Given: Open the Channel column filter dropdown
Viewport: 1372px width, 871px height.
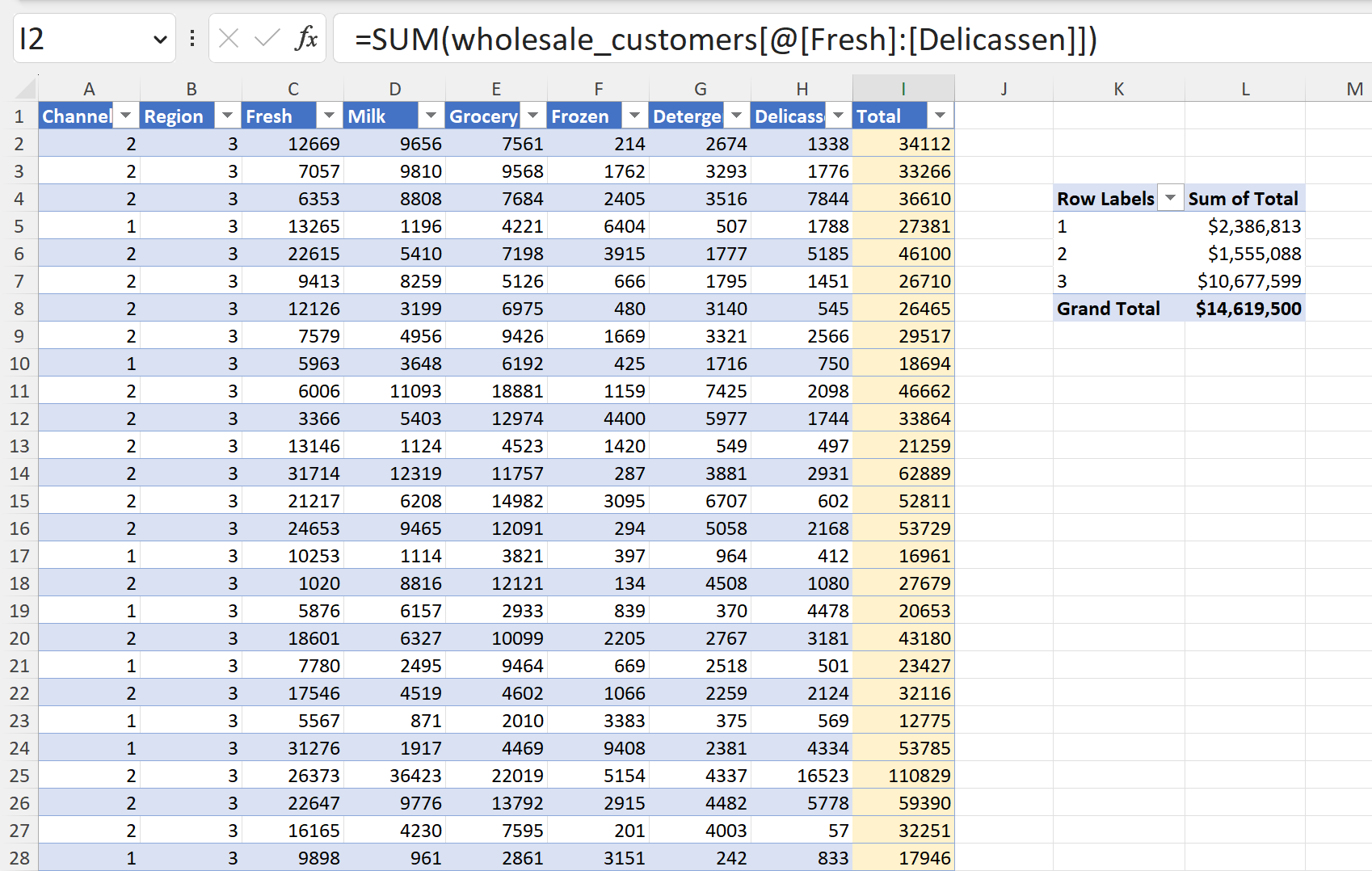Looking at the screenshot, I should (126, 116).
